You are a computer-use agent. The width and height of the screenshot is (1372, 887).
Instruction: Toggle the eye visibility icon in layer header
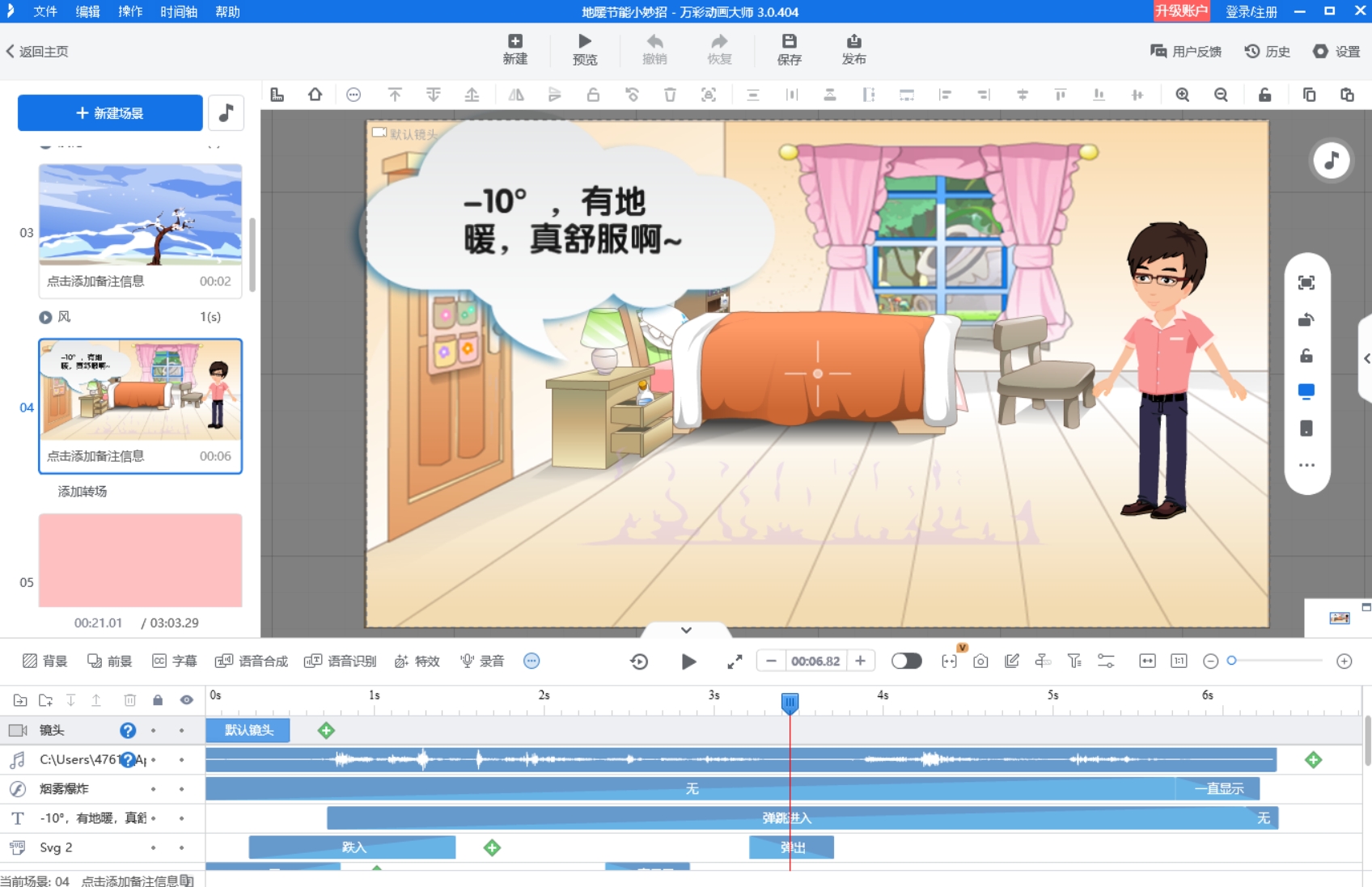pos(187,699)
